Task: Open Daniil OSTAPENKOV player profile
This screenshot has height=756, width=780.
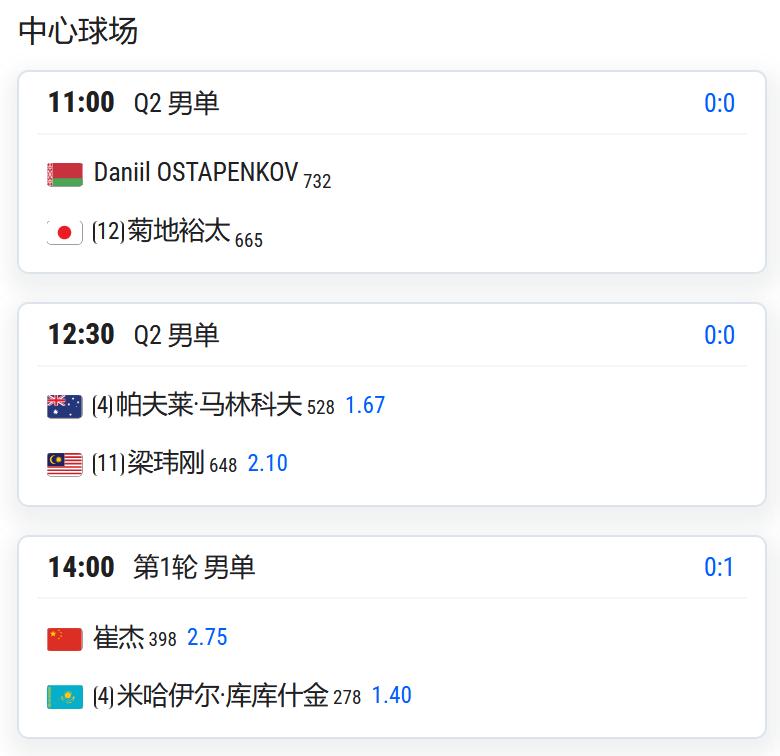Action: [196, 172]
